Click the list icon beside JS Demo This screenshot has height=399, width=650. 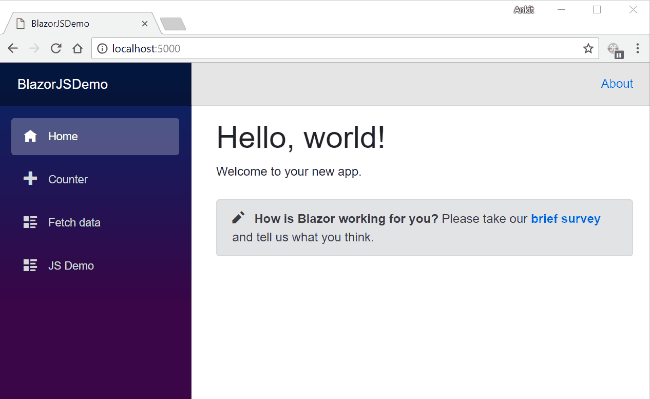click(x=30, y=265)
